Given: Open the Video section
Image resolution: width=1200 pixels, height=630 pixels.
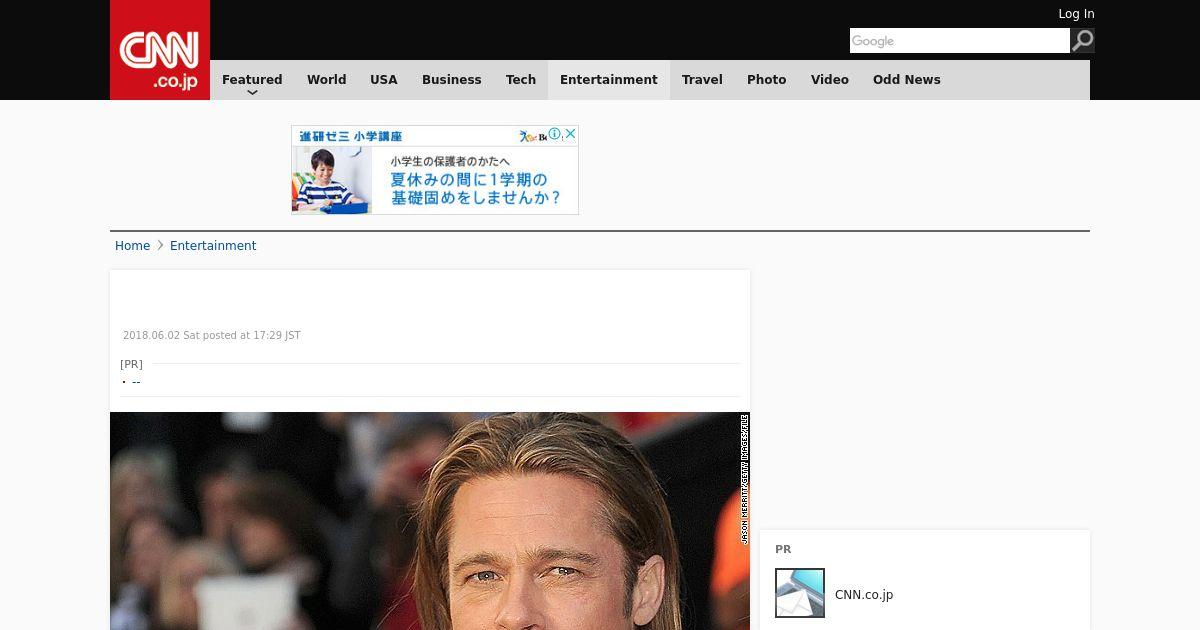Looking at the screenshot, I should (830, 80).
